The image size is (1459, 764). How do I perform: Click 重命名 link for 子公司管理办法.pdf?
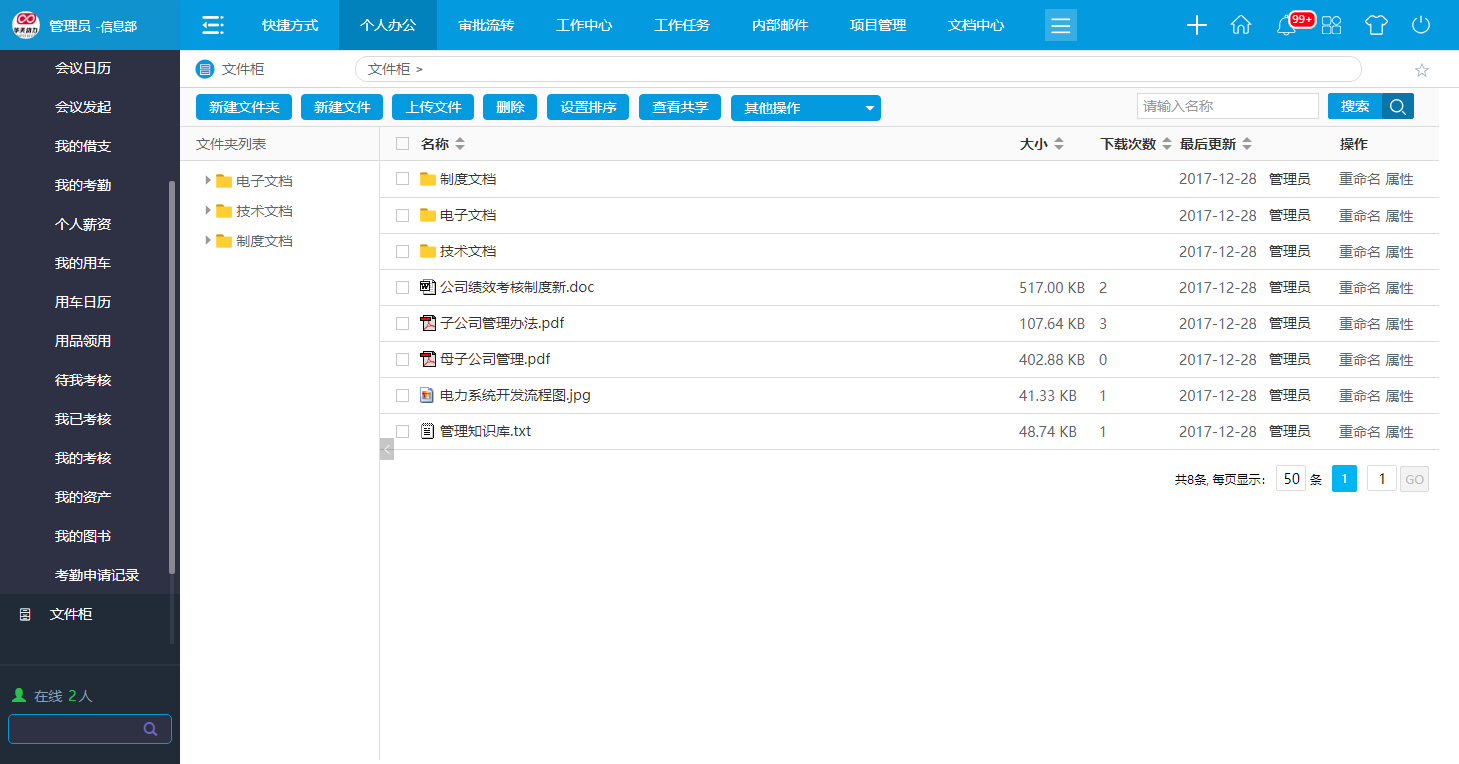(x=1359, y=324)
